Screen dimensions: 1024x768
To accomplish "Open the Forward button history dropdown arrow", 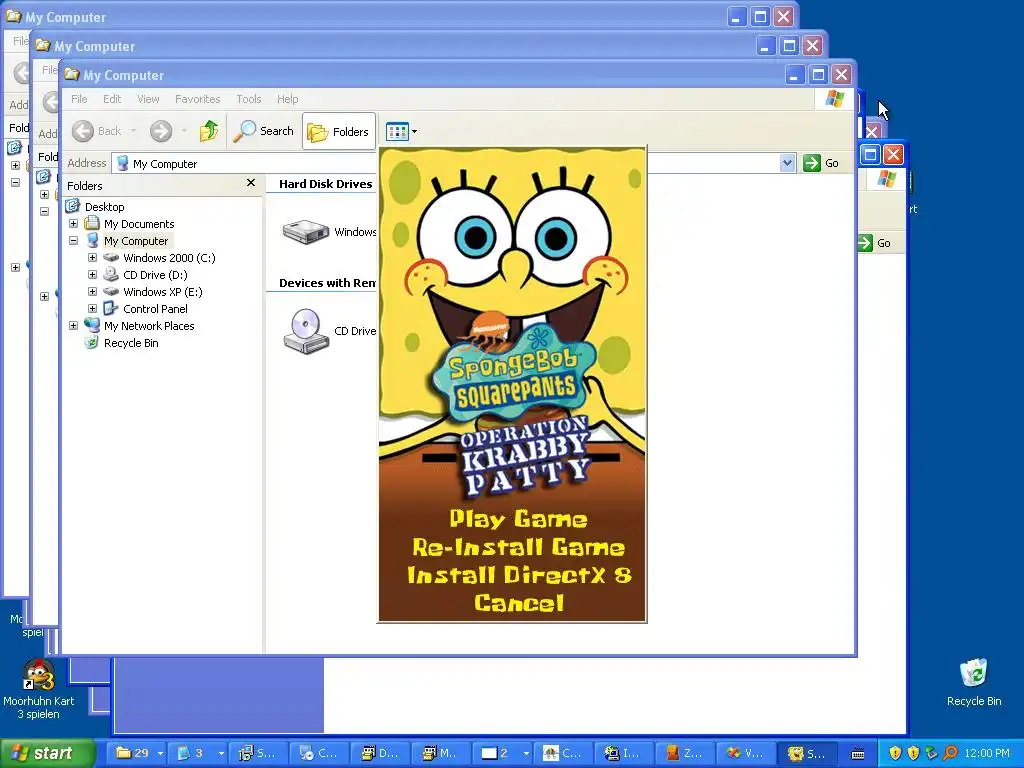I will (x=184, y=131).
